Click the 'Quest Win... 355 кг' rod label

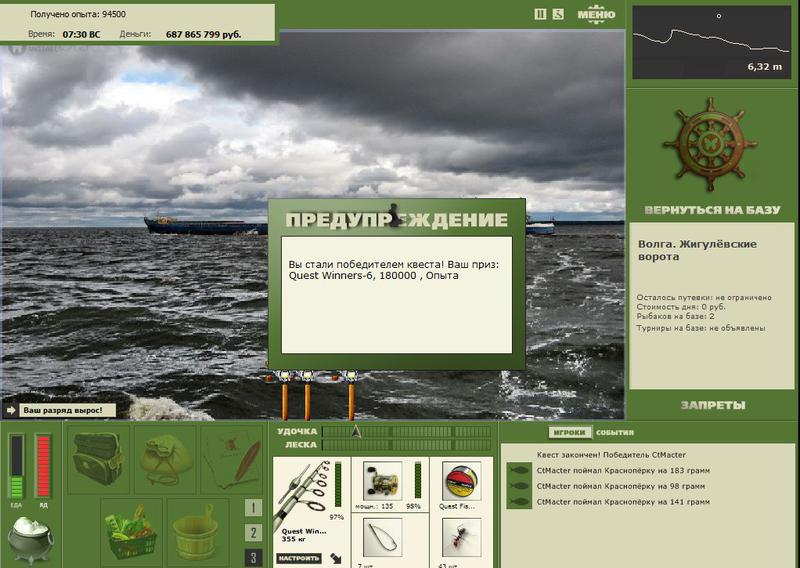click(x=304, y=535)
